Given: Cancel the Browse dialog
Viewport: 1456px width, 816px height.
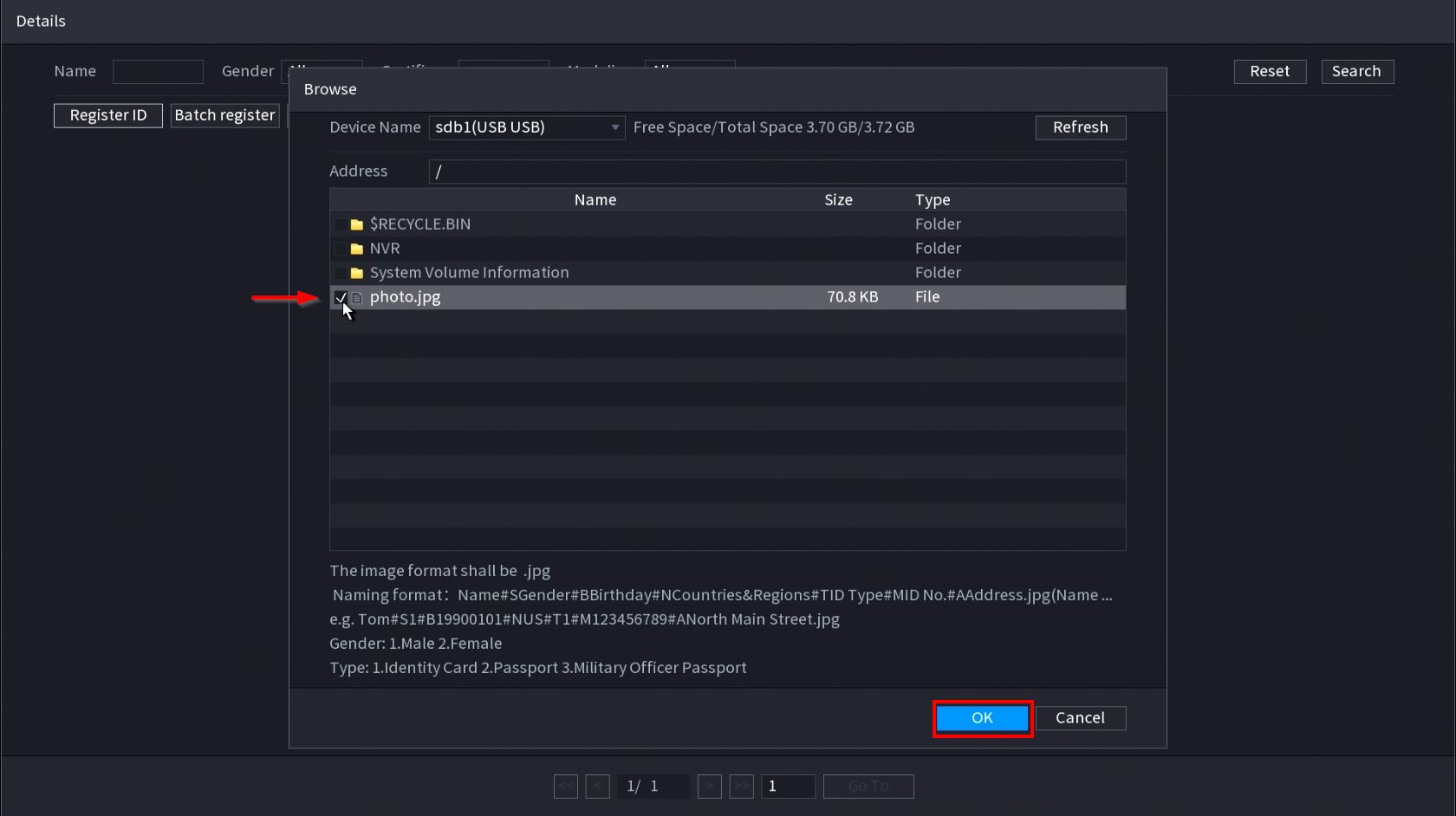Looking at the screenshot, I should point(1080,718).
